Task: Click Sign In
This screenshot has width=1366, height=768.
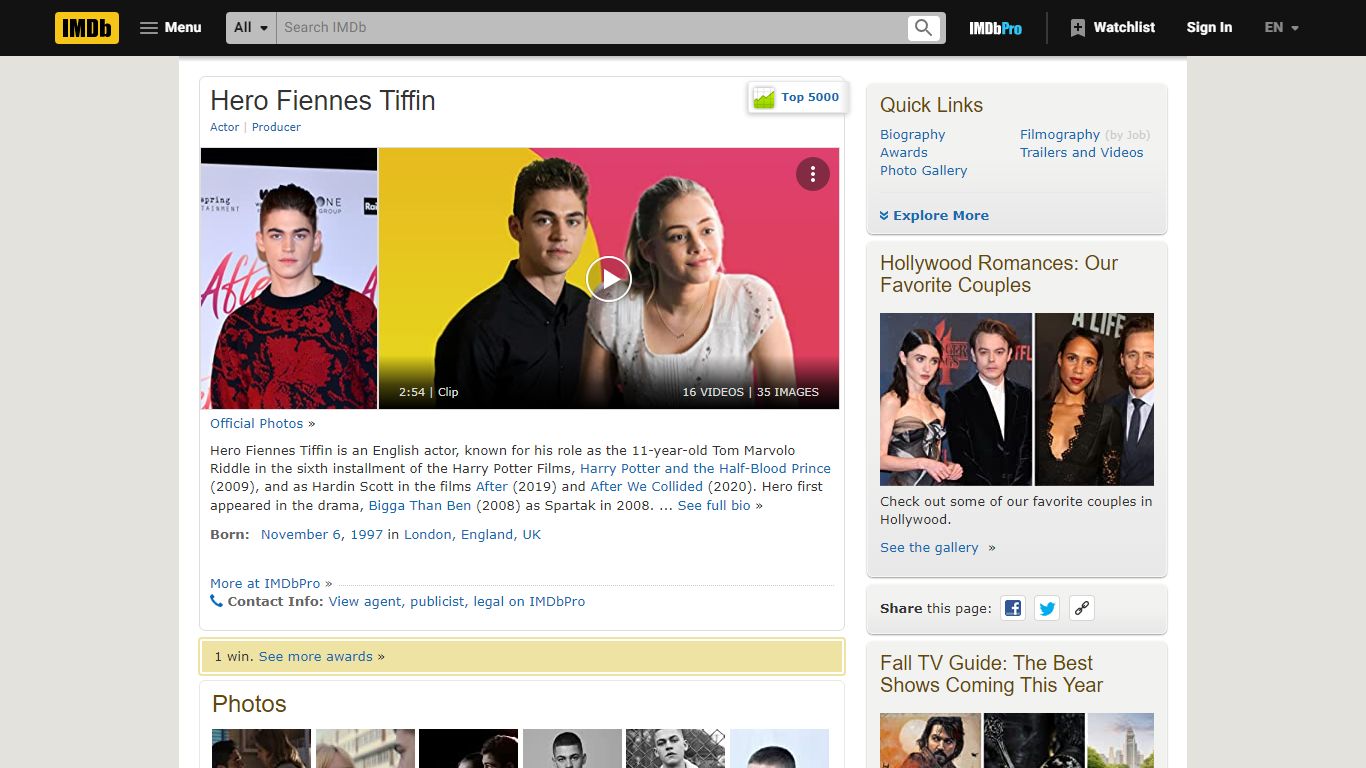Action: coord(1209,28)
